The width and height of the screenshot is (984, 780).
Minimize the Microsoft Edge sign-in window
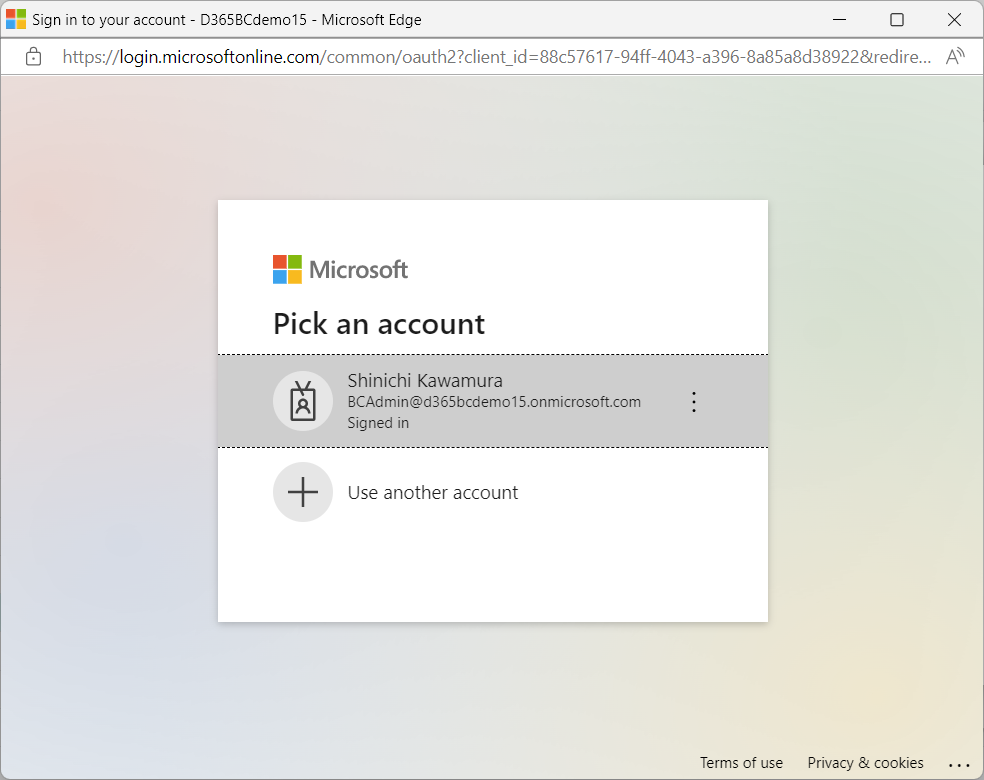839,19
